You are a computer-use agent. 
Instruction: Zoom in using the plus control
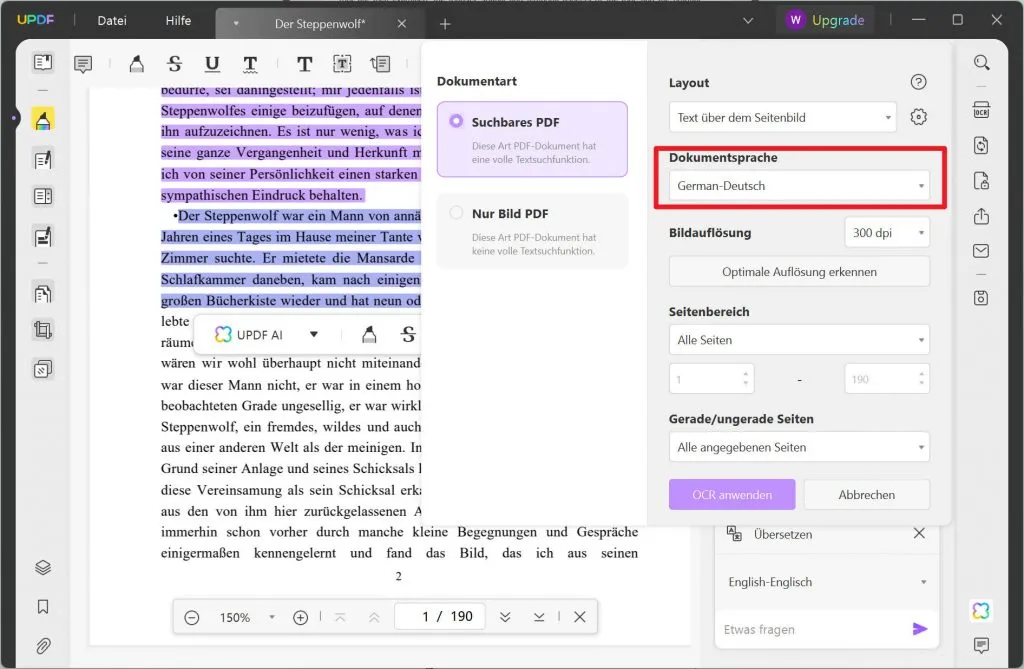pos(300,617)
